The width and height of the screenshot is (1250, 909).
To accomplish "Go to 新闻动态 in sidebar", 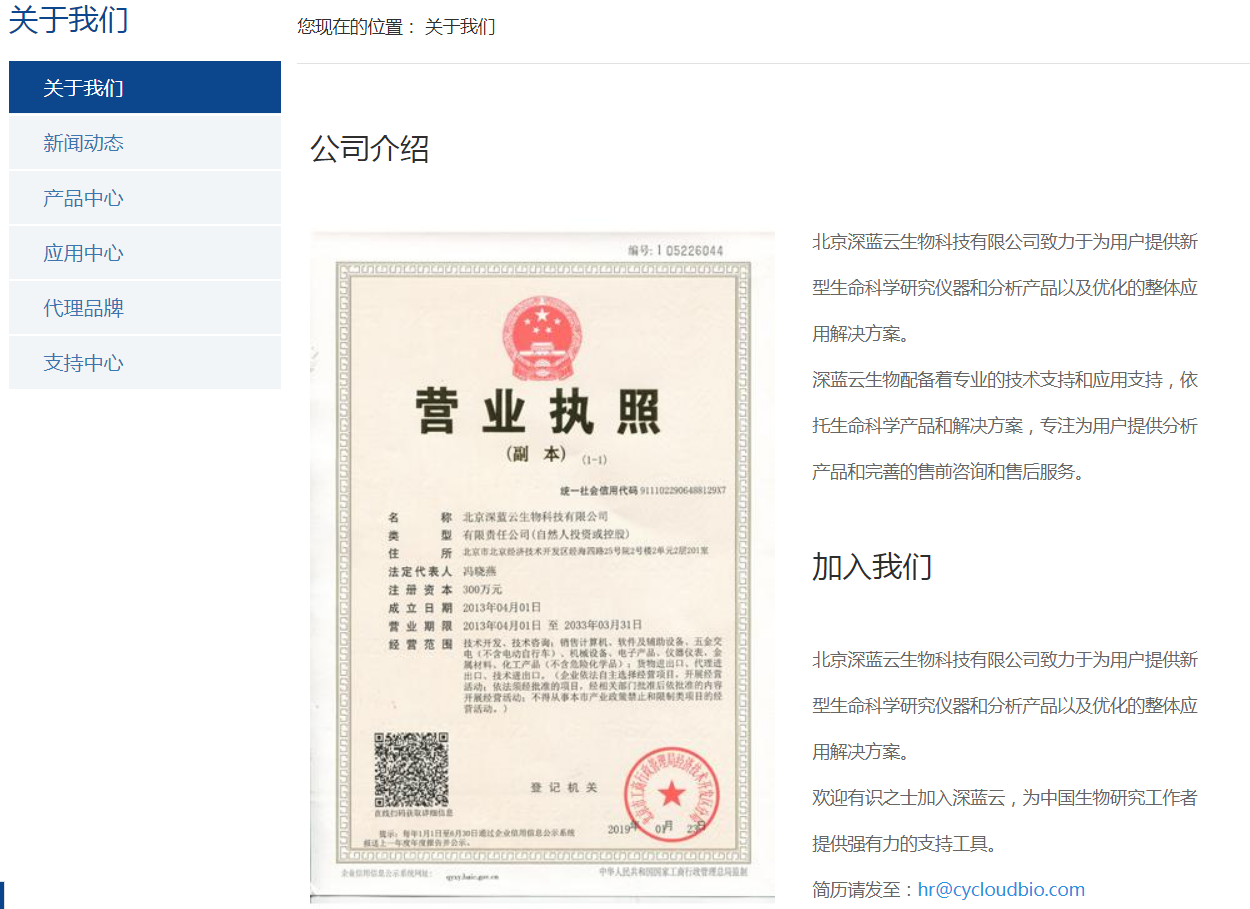I will (145, 143).
